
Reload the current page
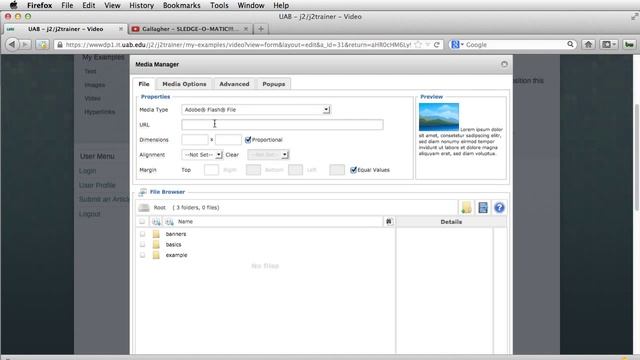coord(437,44)
